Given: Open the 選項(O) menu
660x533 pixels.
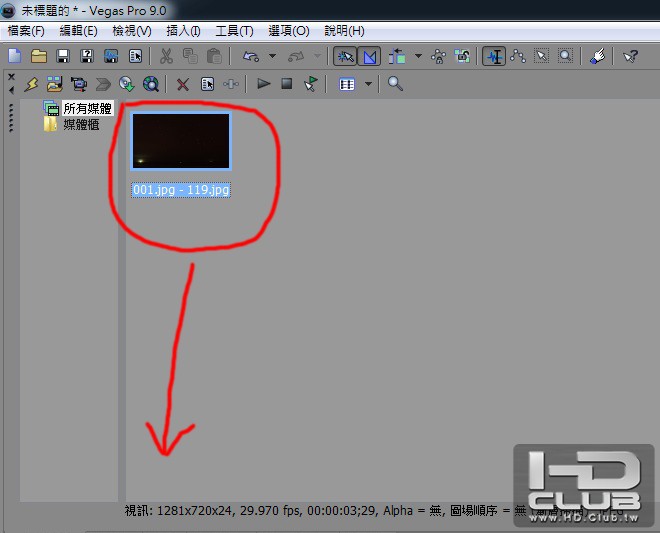Looking at the screenshot, I should 289,31.
